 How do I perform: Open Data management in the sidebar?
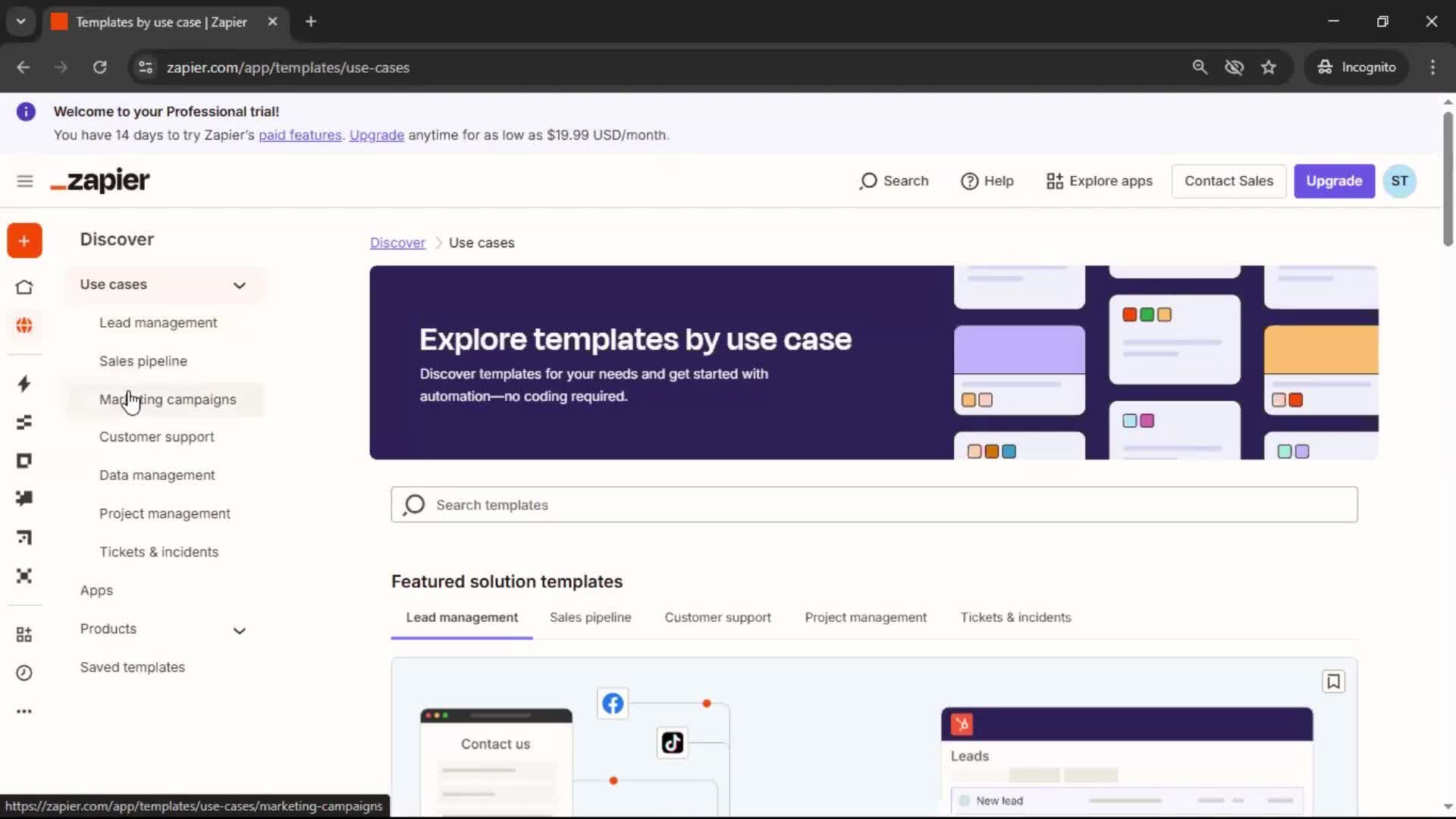(157, 475)
